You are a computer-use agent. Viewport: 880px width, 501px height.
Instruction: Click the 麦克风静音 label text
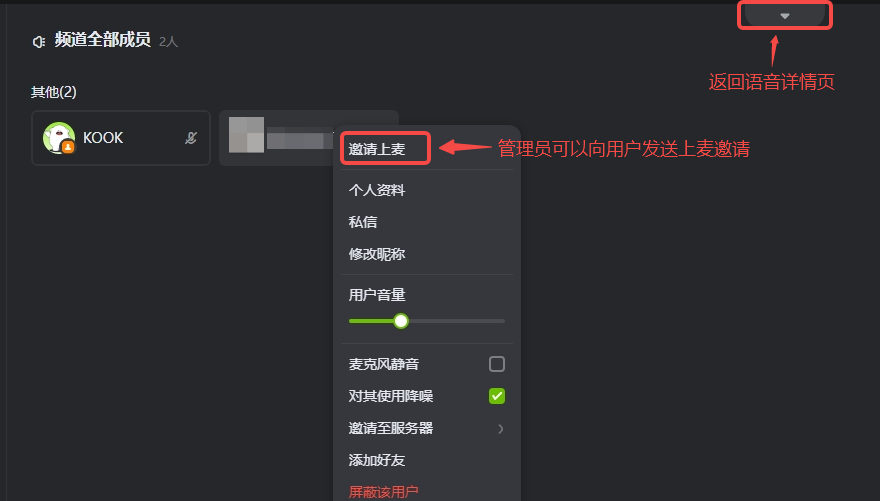383,364
